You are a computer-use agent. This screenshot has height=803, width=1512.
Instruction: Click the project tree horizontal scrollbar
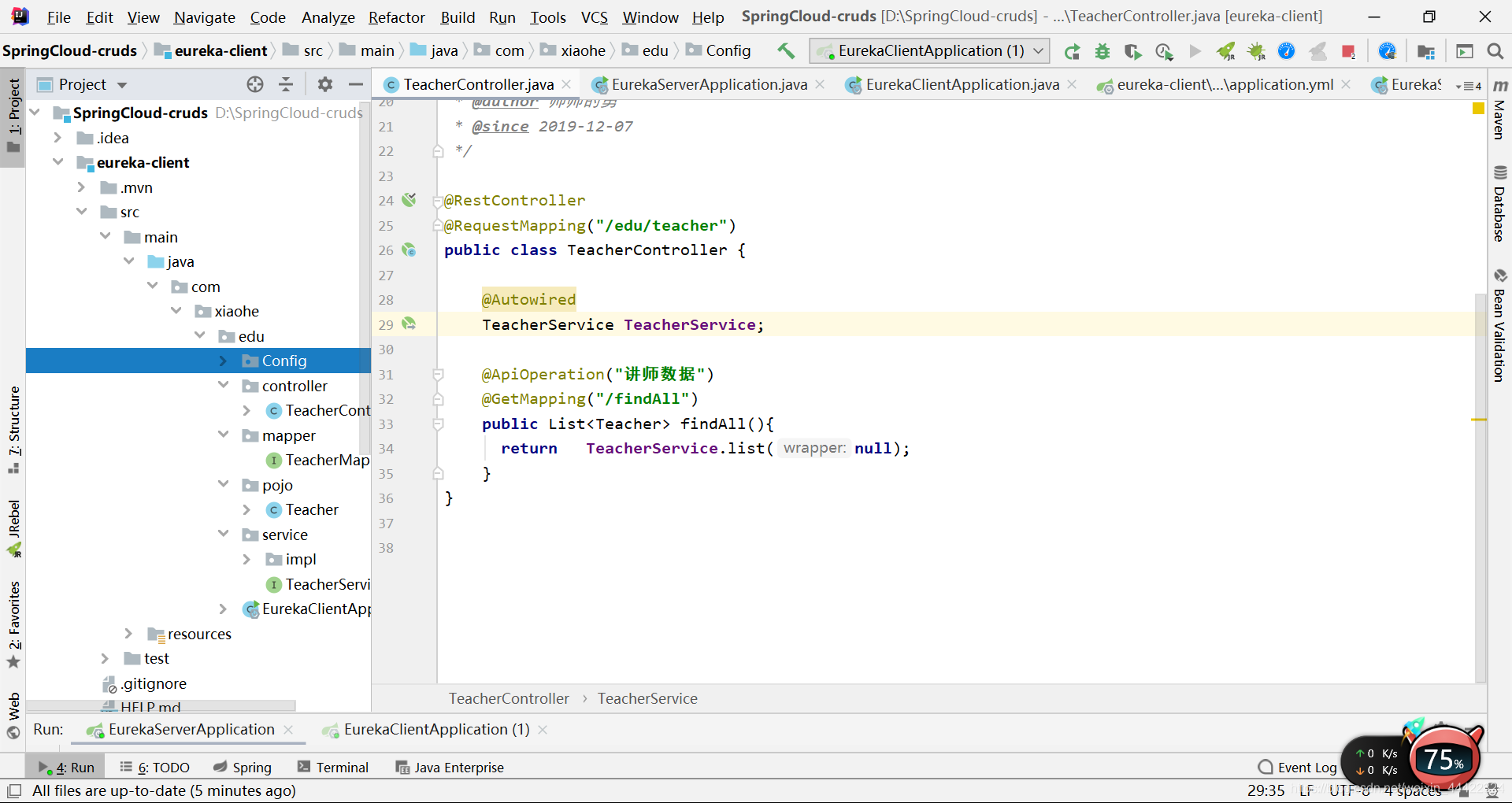tap(161, 706)
